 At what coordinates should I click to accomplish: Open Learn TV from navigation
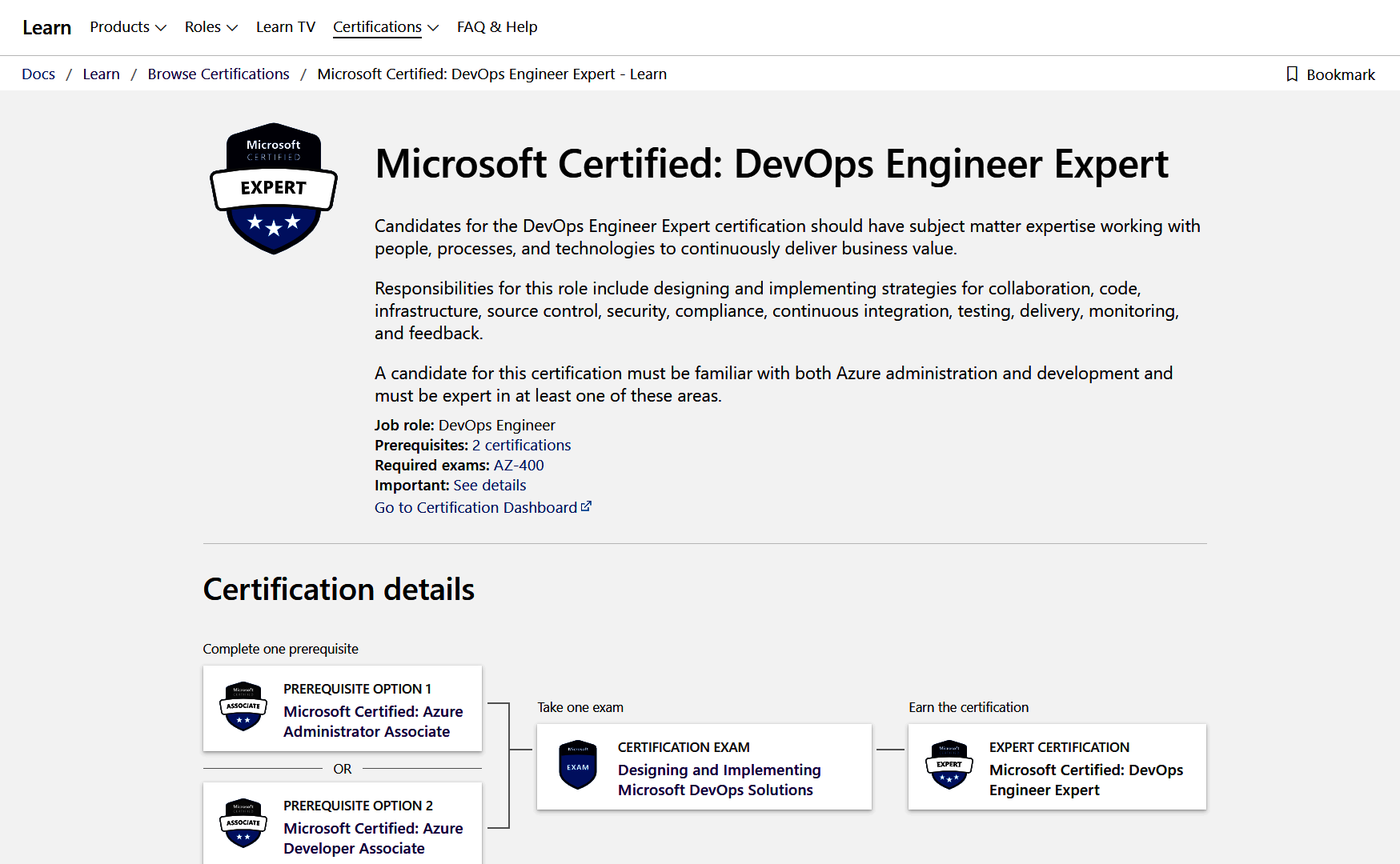(x=286, y=27)
